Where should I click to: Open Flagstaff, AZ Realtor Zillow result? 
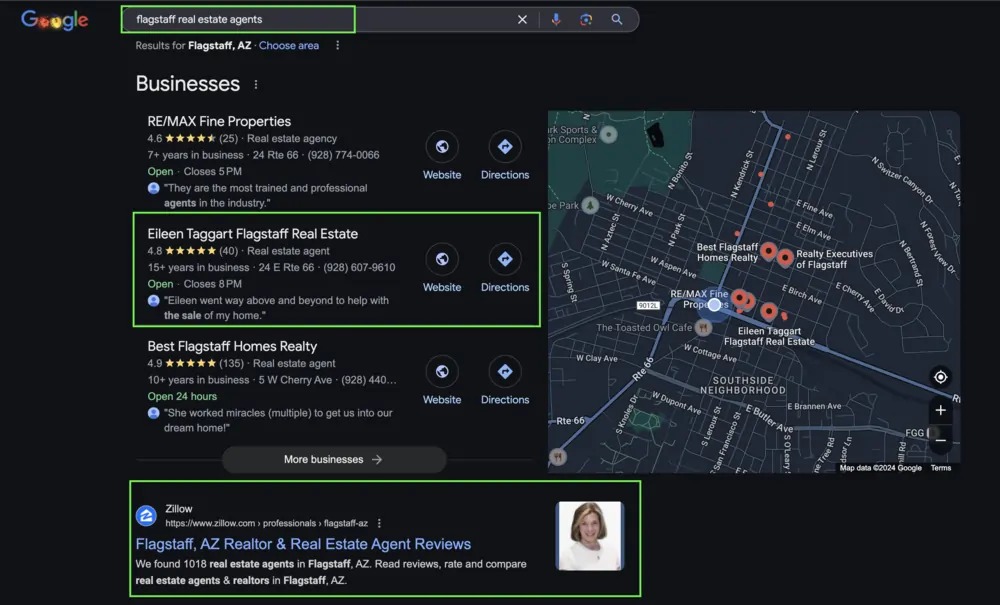(x=303, y=544)
